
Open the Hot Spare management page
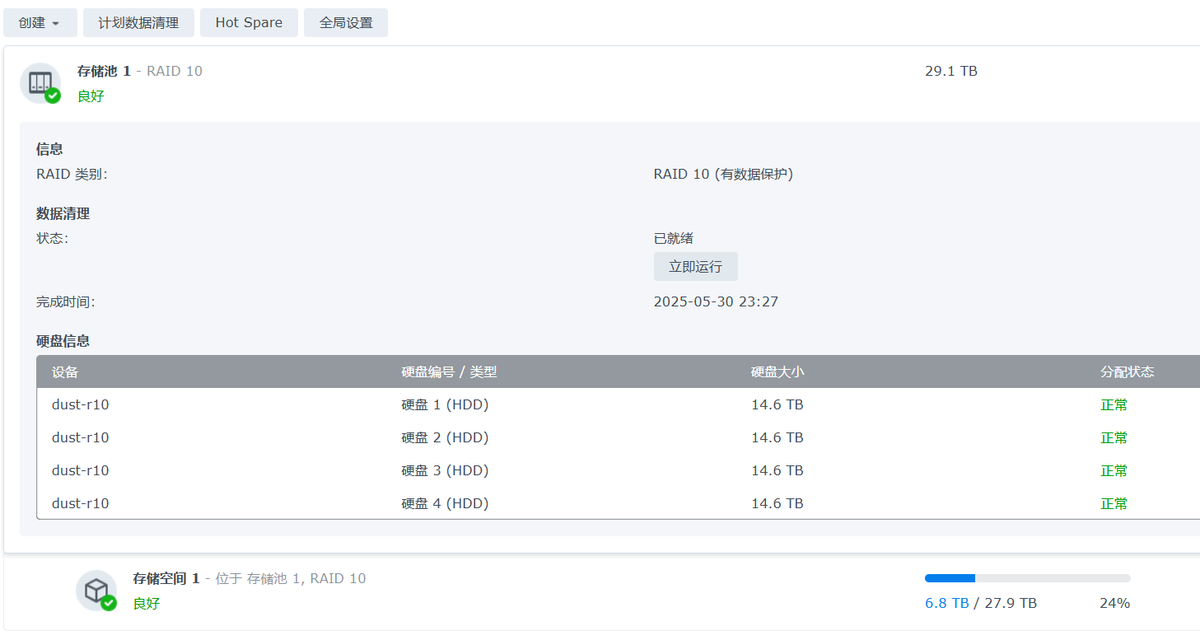[248, 22]
